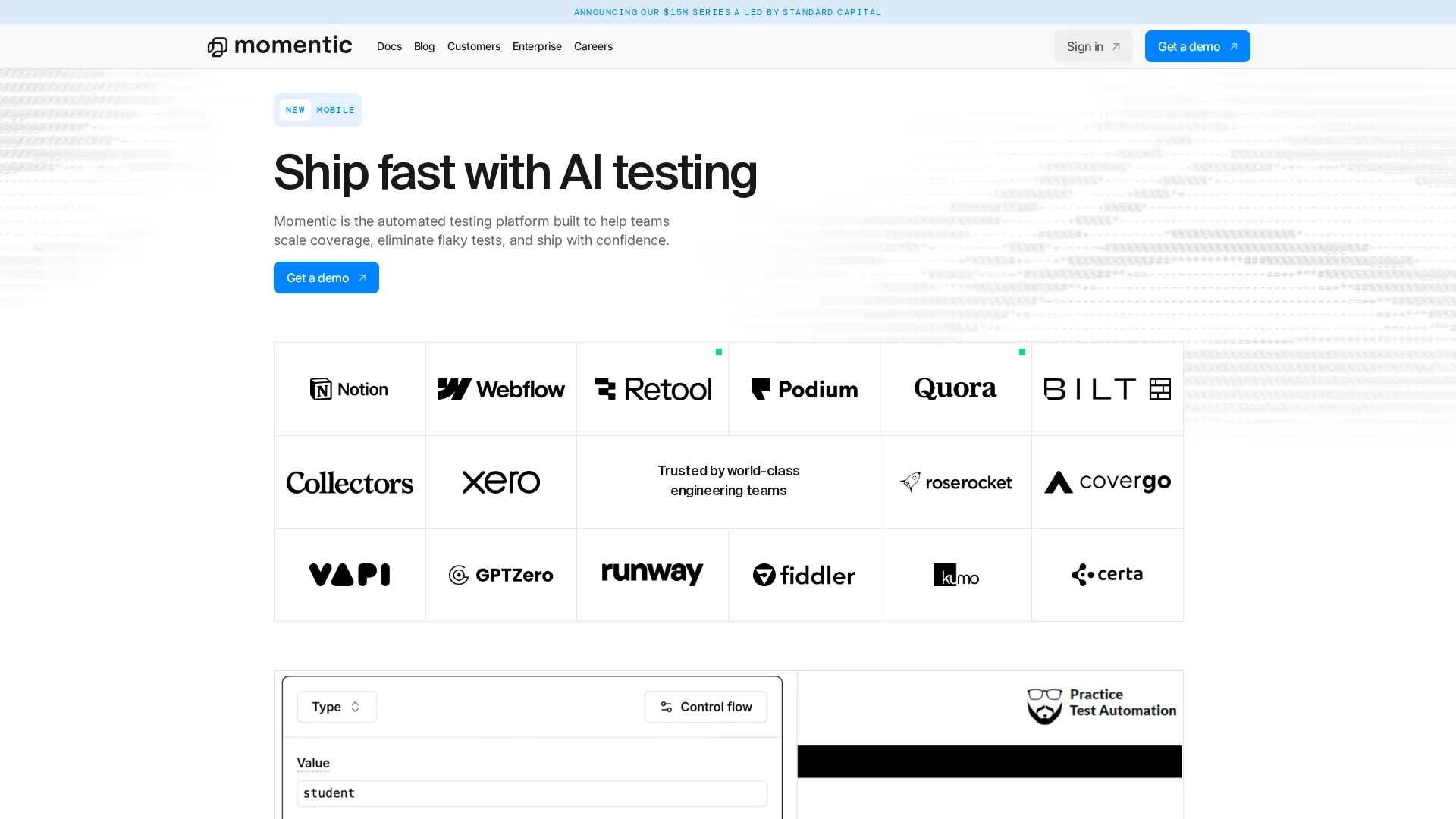The image size is (1456, 819).
Task: Focus the Value input containing student
Action: click(x=532, y=793)
